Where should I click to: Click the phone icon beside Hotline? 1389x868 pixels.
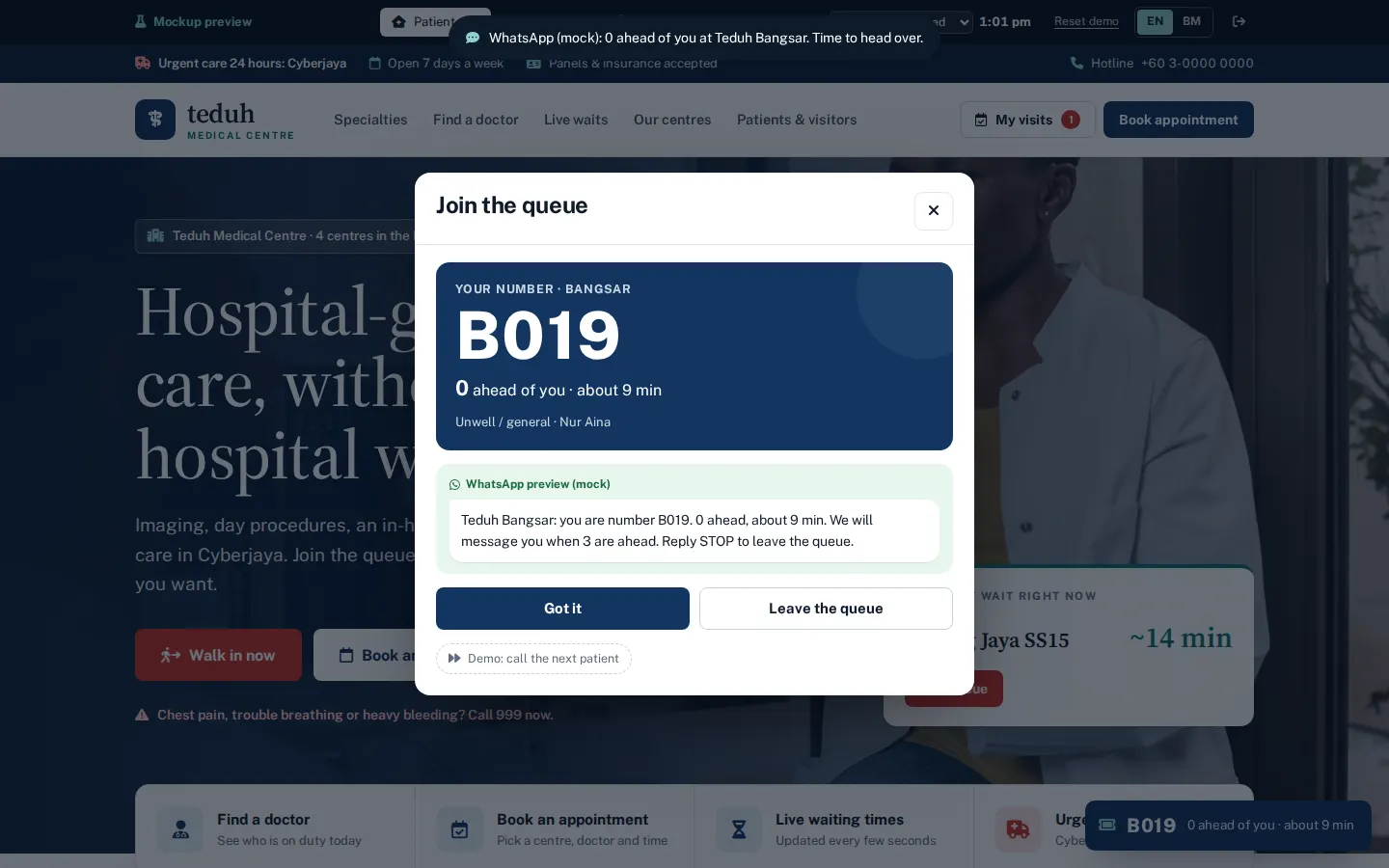(1076, 63)
